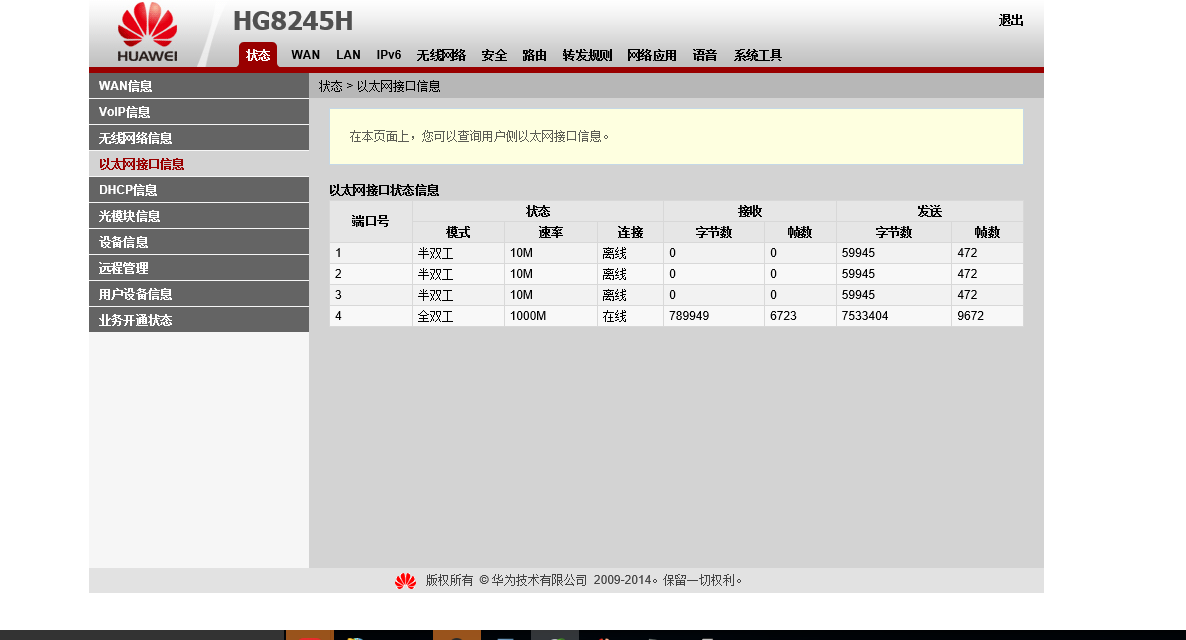
Task: Select the 路由 tab
Action: click(x=534, y=55)
